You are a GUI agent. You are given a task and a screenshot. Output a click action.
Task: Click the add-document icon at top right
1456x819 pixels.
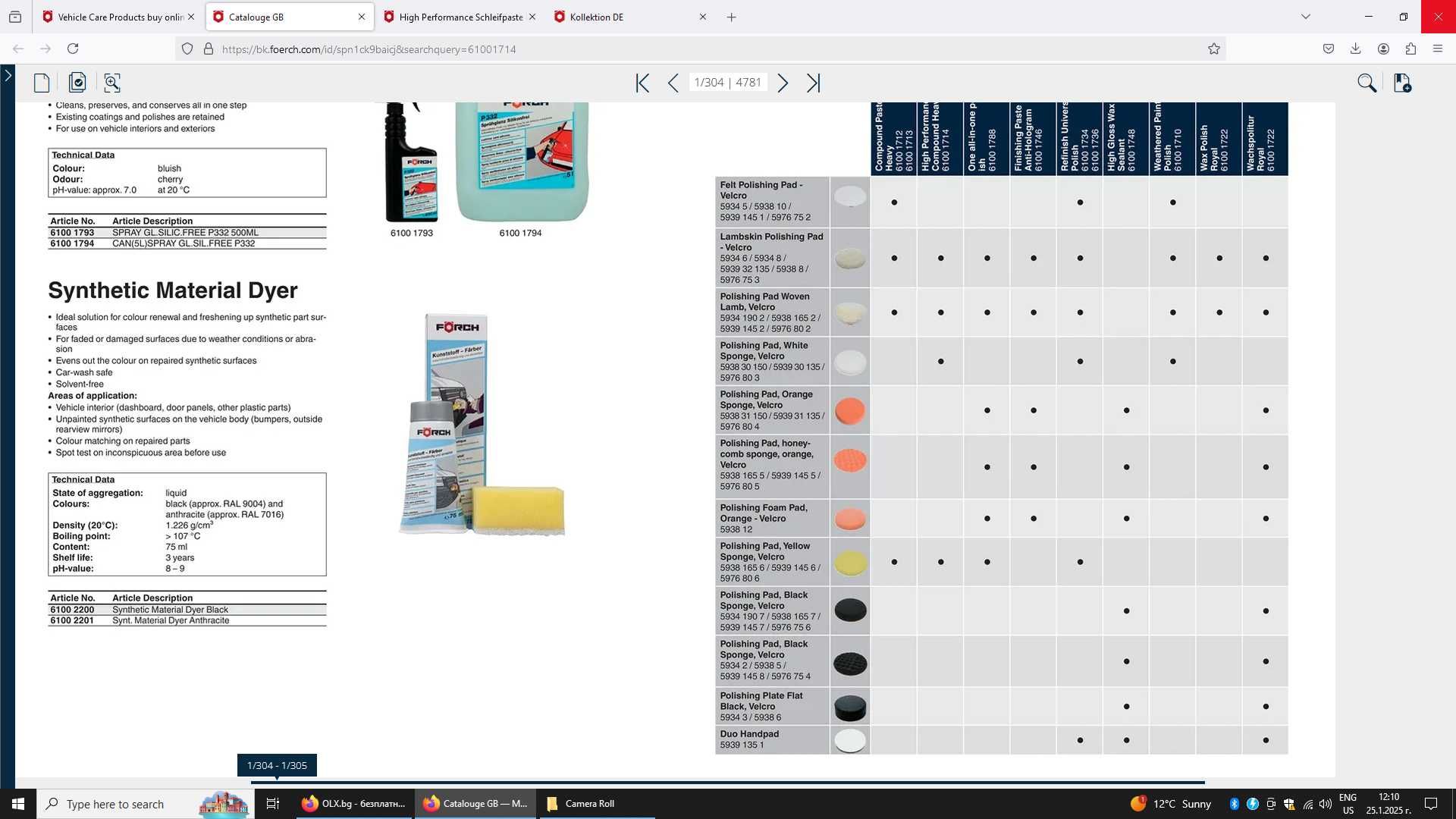pyautogui.click(x=1402, y=83)
